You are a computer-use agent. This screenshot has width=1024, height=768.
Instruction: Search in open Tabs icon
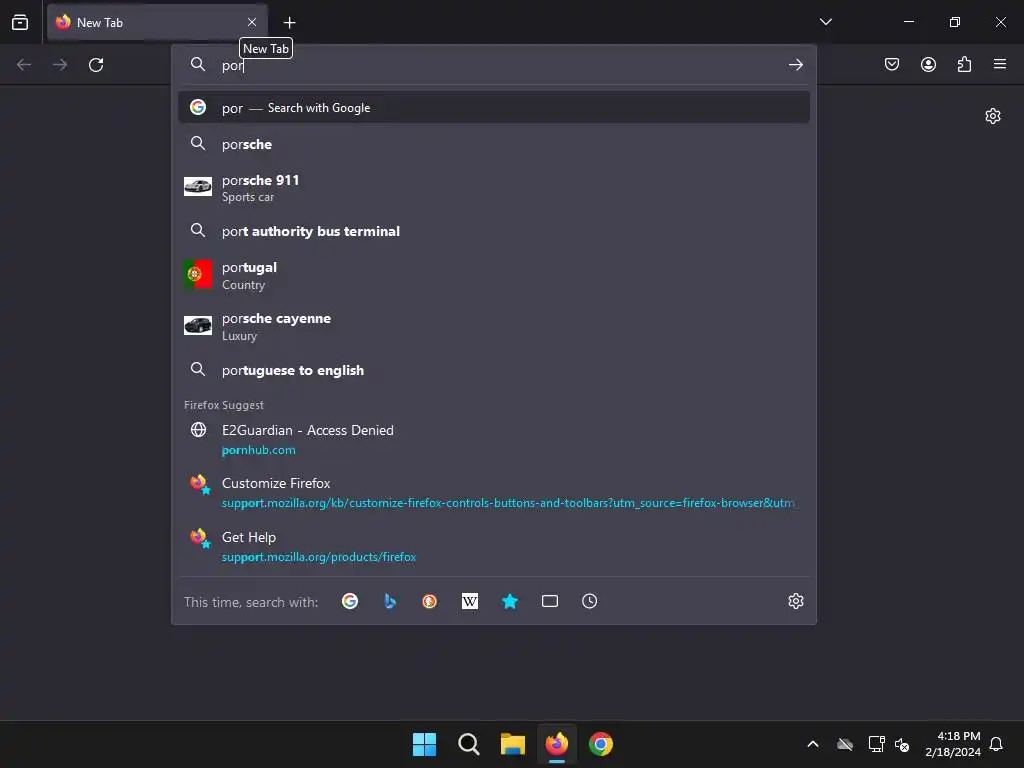tap(550, 601)
